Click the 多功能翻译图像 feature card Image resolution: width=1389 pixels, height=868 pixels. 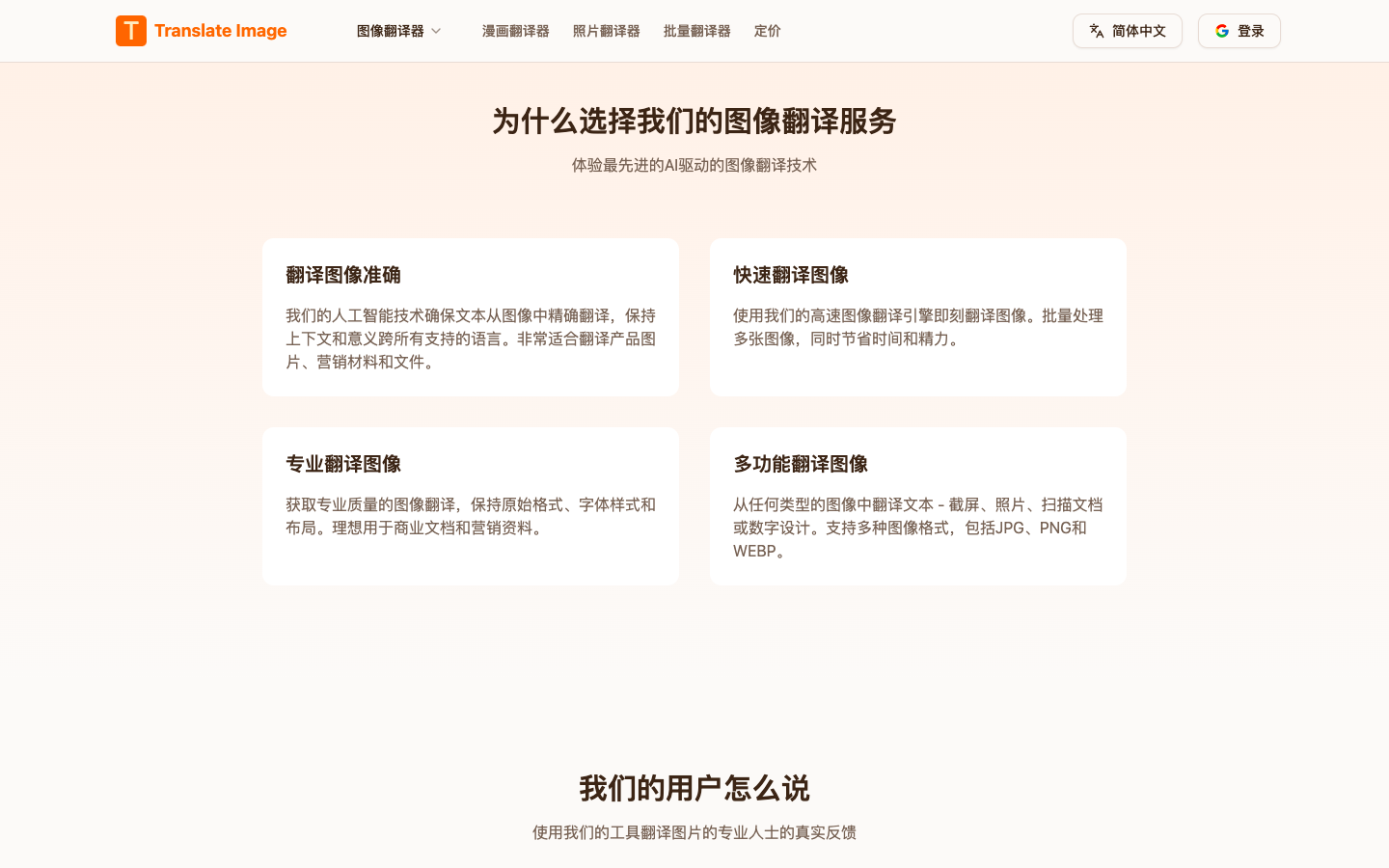917,505
